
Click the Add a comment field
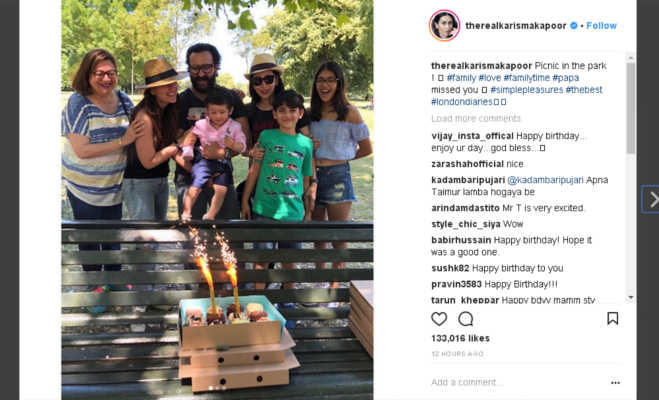pyautogui.click(x=517, y=382)
